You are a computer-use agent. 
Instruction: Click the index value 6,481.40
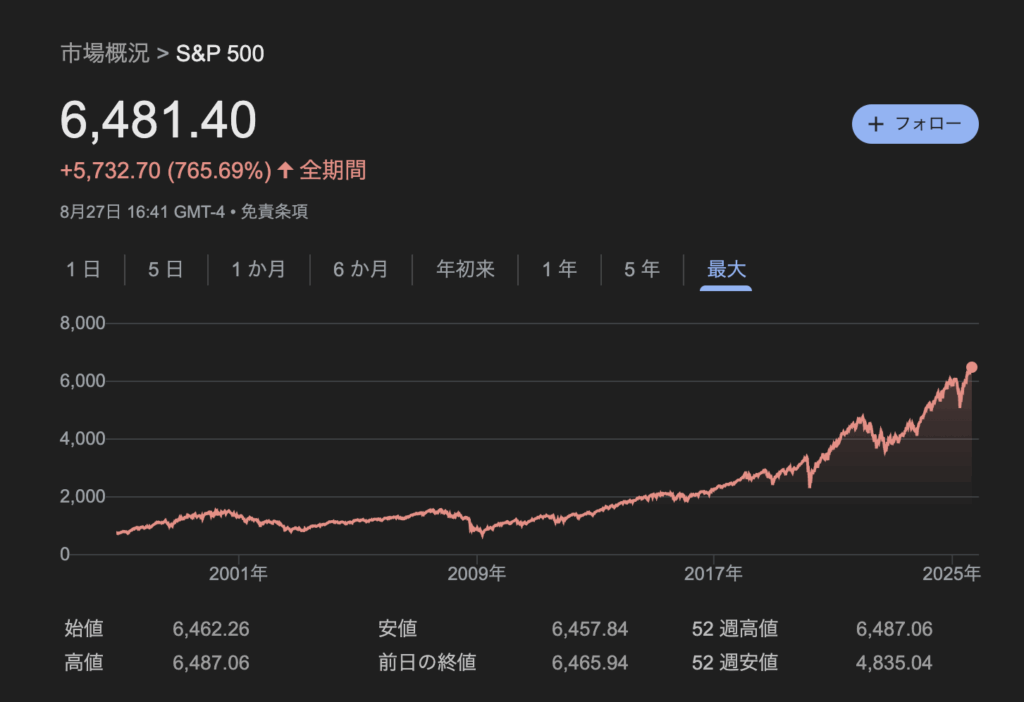pyautogui.click(x=158, y=120)
